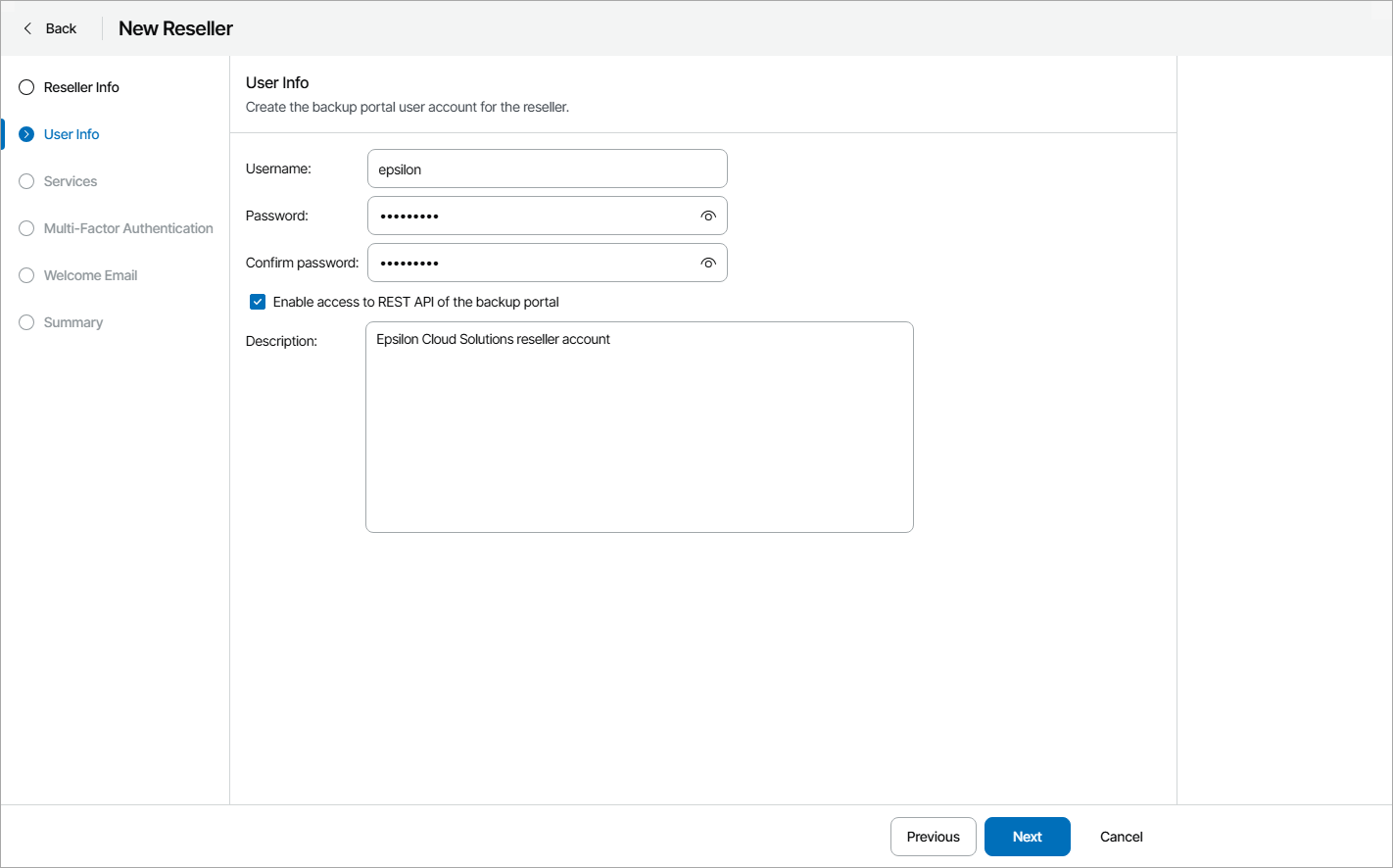Image resolution: width=1393 pixels, height=868 pixels.
Task: Click the Summary step circle icon
Action: click(25, 322)
